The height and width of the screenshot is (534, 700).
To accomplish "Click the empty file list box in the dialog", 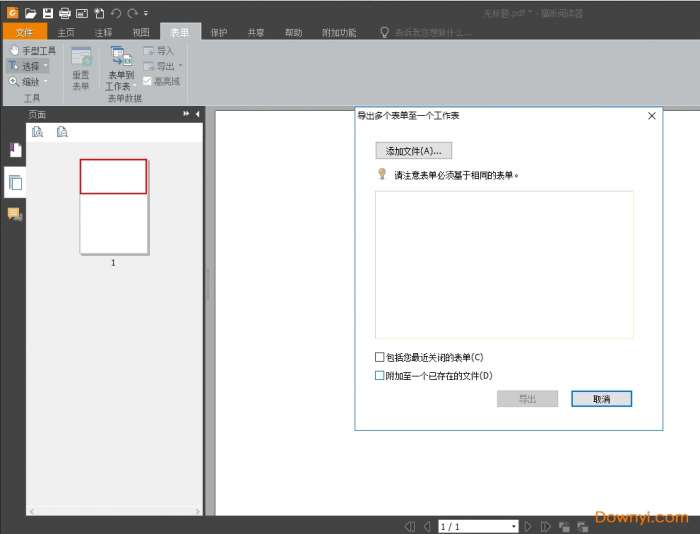I will click(504, 264).
